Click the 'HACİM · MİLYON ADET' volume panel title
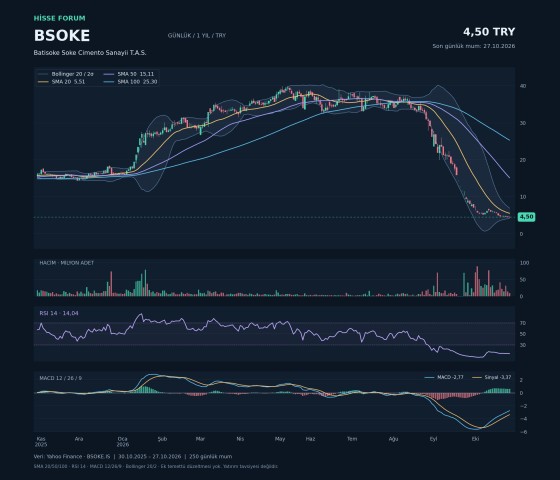This screenshot has width=560, height=480. point(67,262)
